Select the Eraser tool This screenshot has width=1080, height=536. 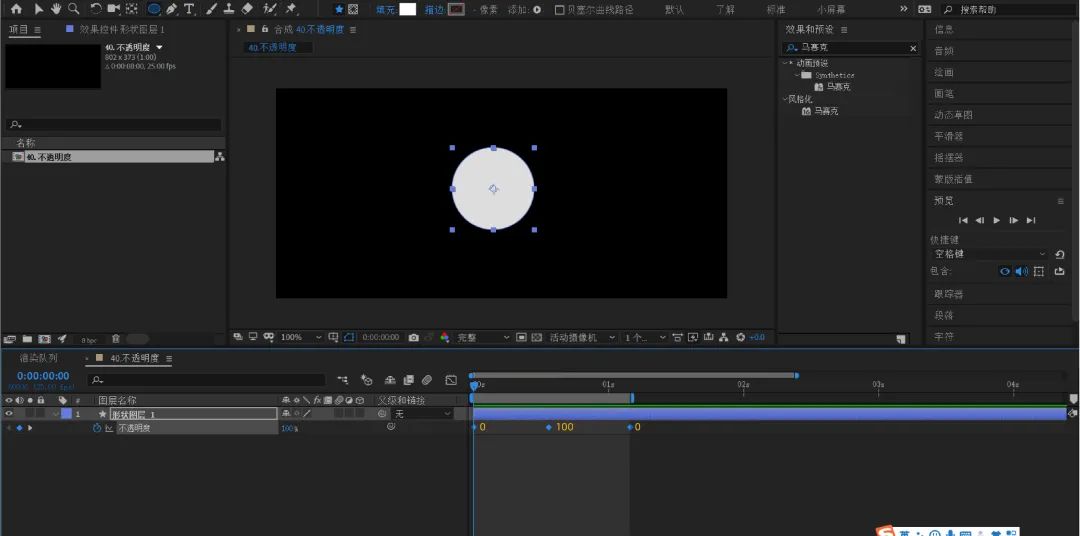[248, 9]
